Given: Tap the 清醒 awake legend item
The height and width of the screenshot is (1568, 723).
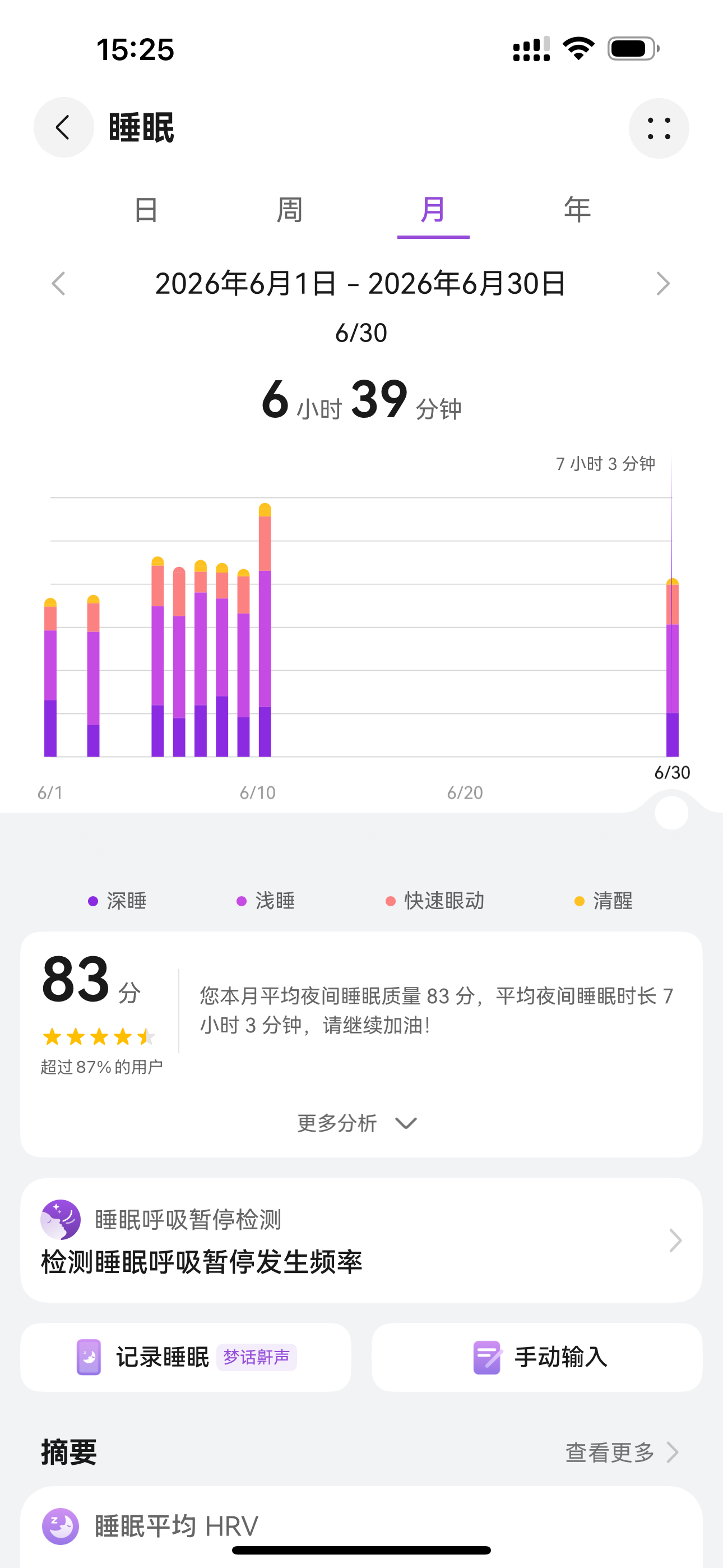Looking at the screenshot, I should click(x=603, y=901).
